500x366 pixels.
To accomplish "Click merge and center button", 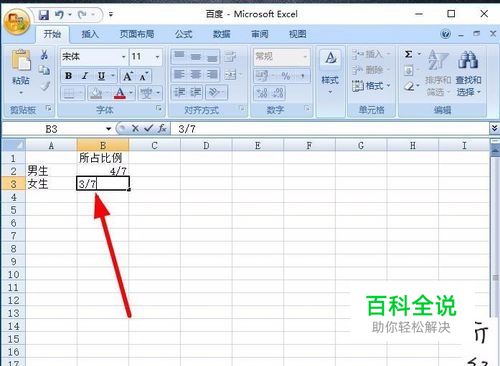I will coord(230,74).
